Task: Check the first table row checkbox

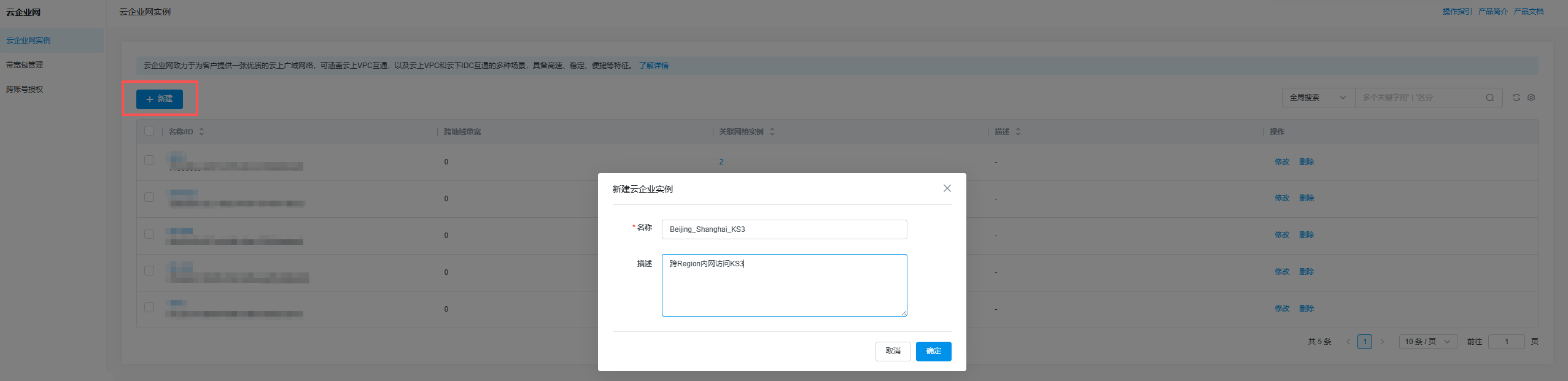Action: (149, 161)
